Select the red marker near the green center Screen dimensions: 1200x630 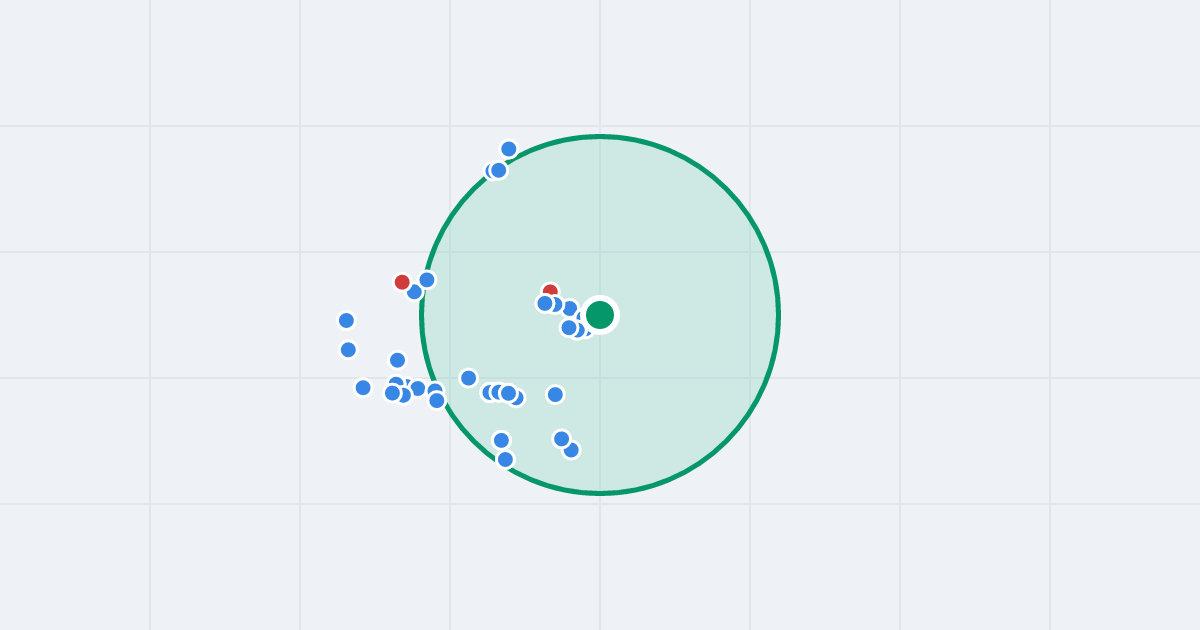point(550,291)
